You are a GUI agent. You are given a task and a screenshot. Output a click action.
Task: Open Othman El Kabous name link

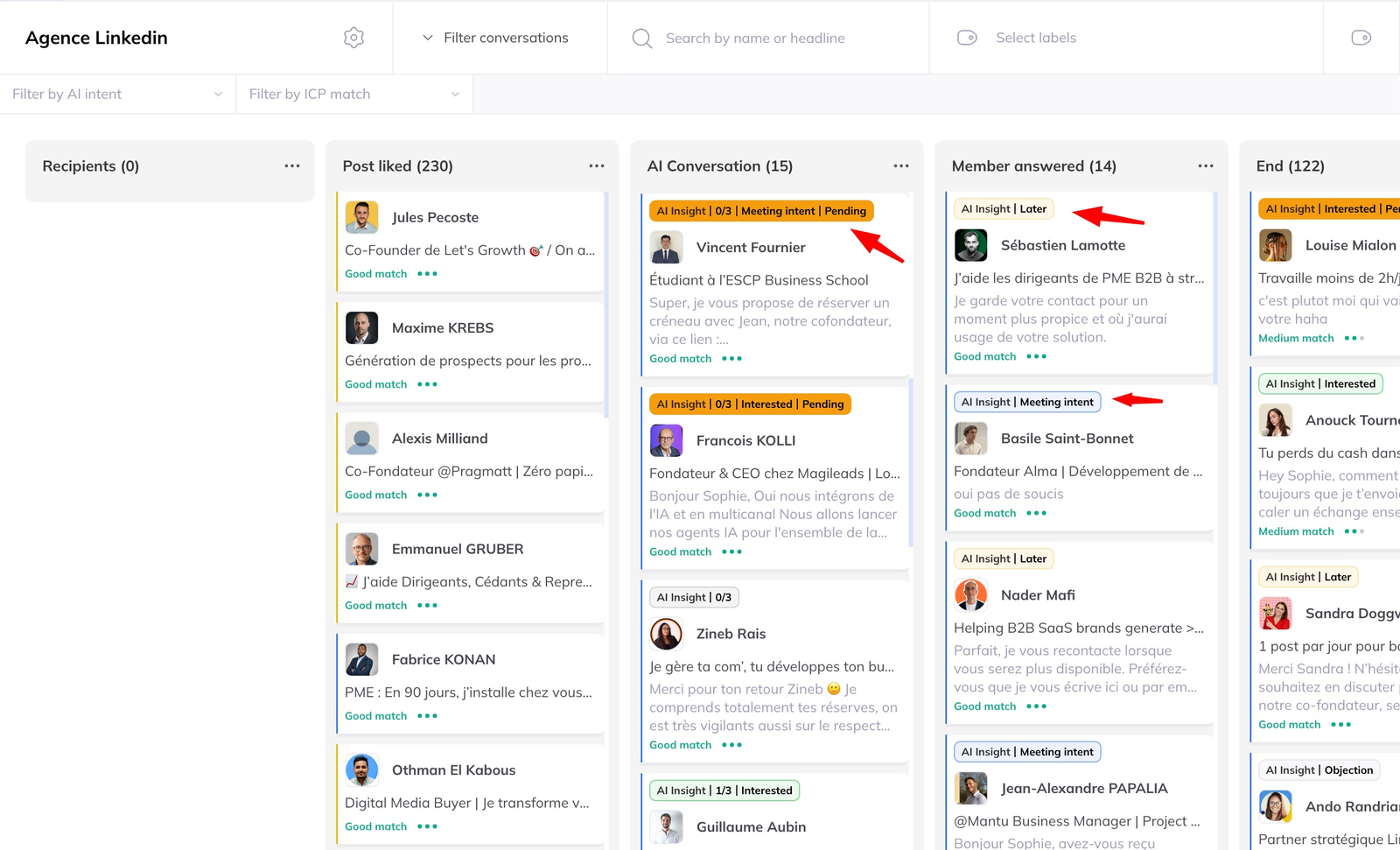(453, 770)
